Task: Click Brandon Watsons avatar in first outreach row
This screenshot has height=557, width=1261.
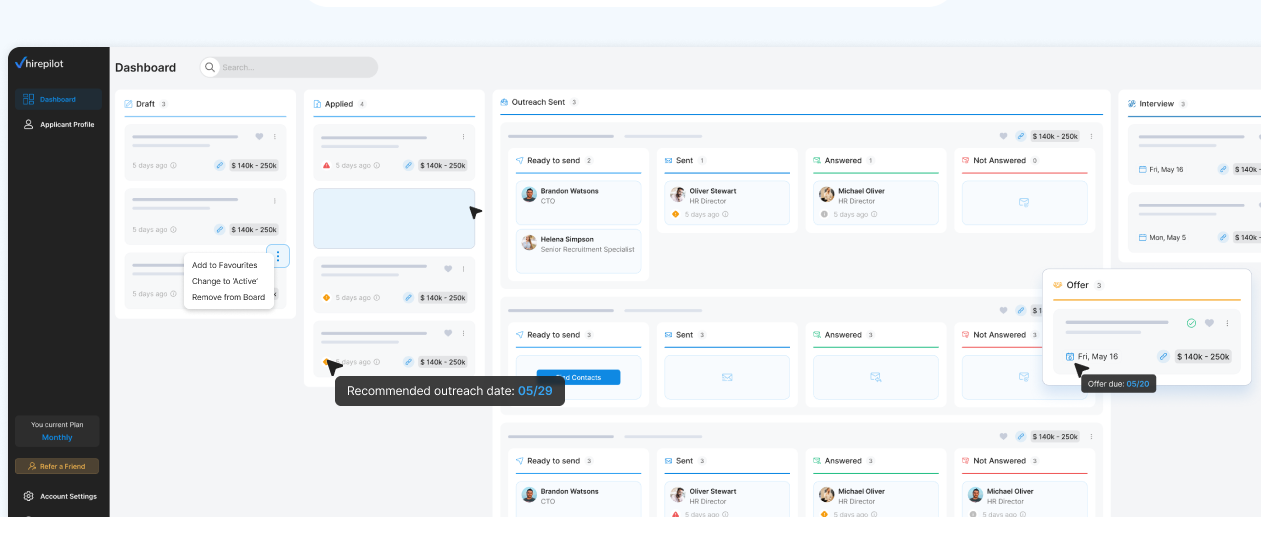Action: (x=529, y=194)
